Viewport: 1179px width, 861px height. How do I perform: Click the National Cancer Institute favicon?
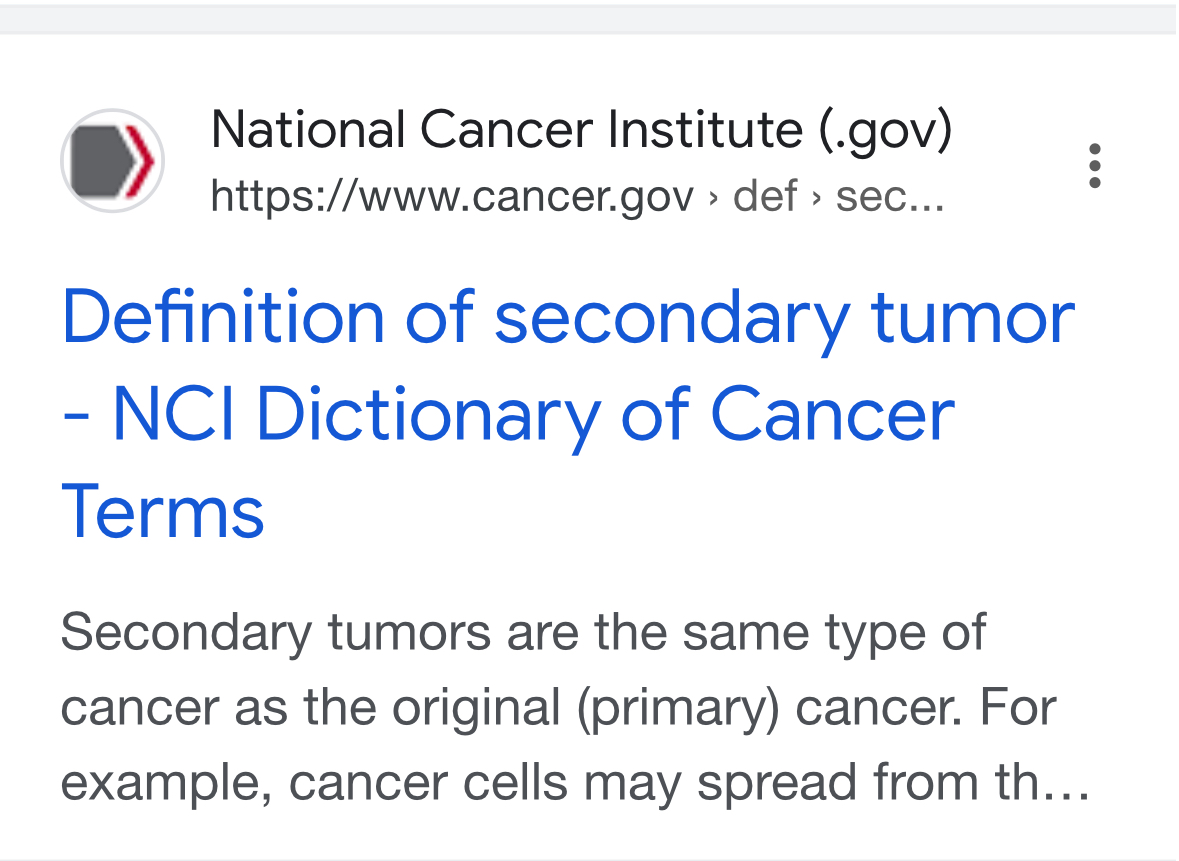[x=113, y=161]
